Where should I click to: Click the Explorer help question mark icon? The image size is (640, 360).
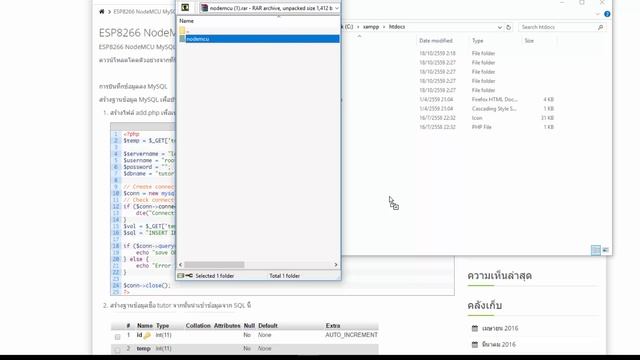(x=607, y=14)
